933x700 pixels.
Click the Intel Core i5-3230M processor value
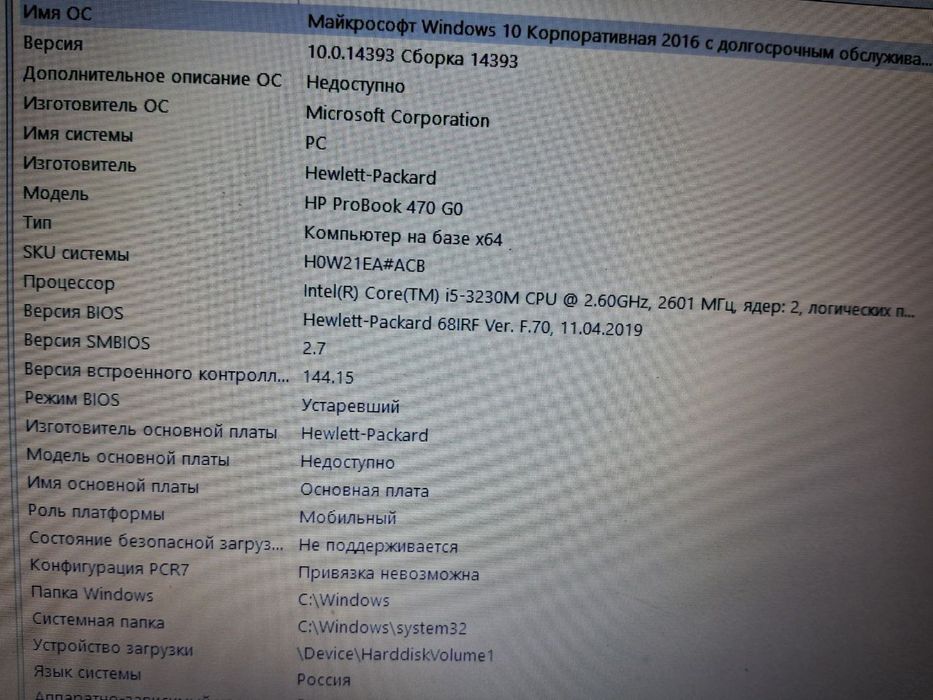coord(609,302)
